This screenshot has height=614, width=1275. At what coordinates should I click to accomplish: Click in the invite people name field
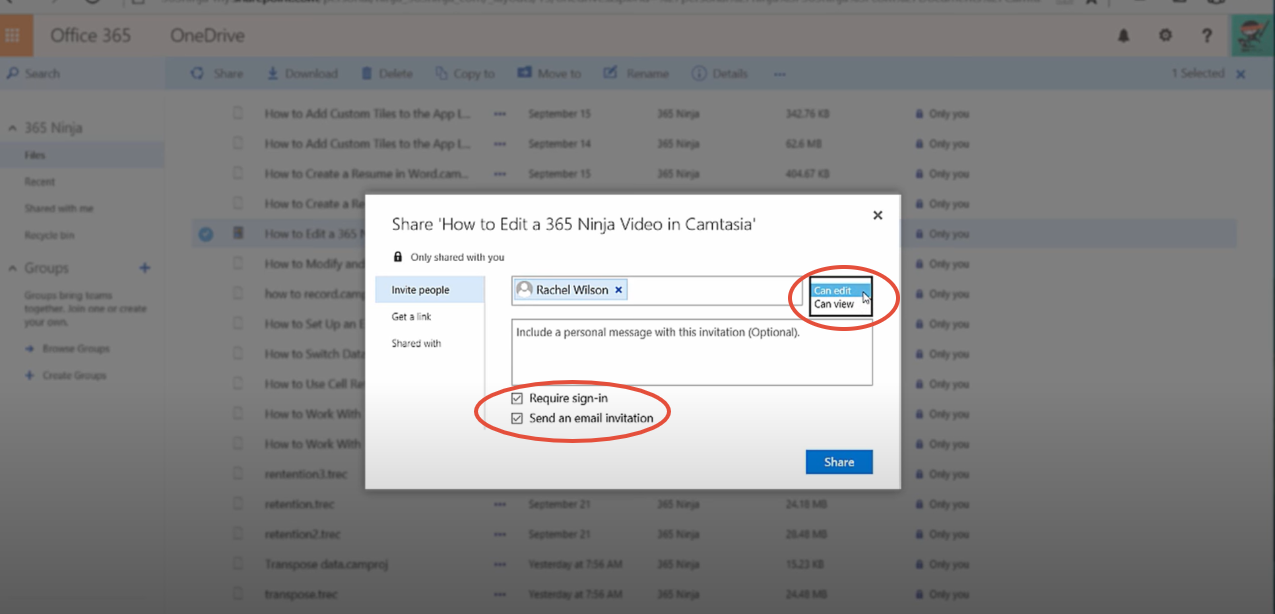657,291
